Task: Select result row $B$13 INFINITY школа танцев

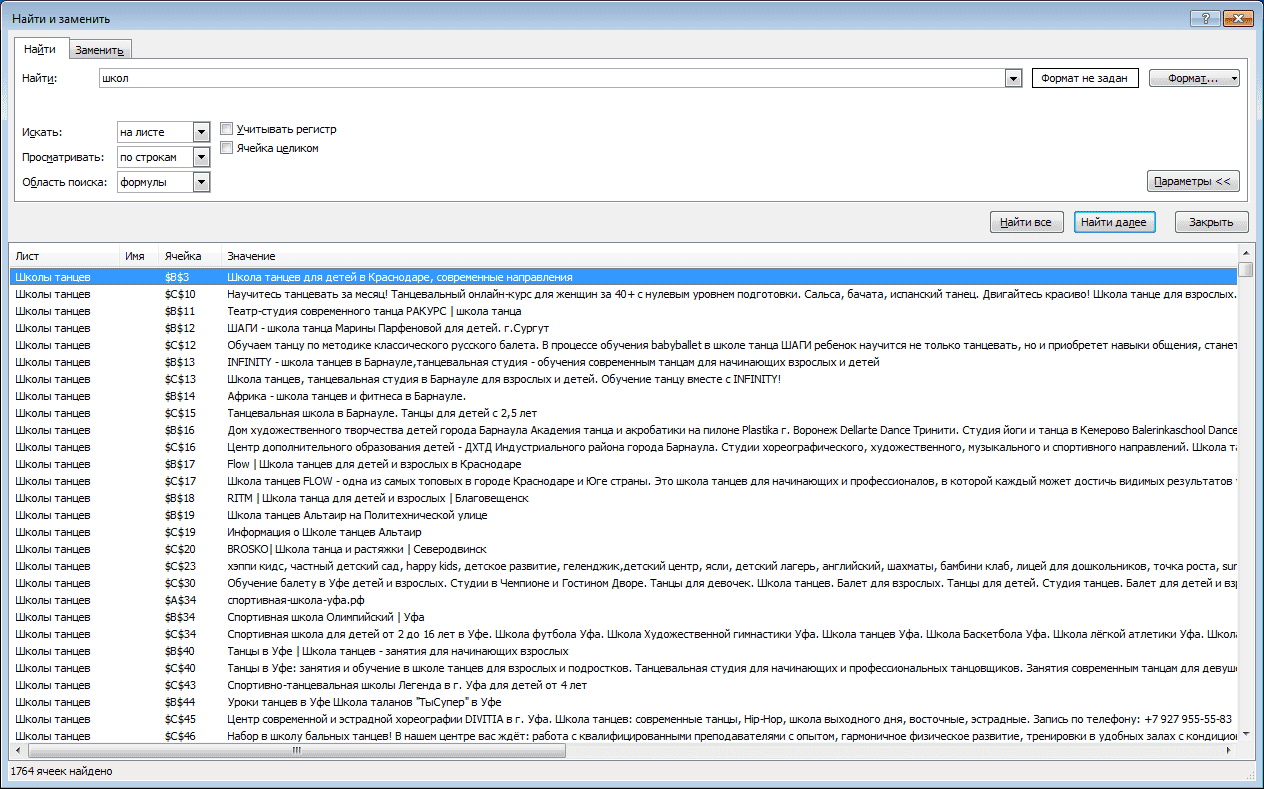Action: point(623,362)
